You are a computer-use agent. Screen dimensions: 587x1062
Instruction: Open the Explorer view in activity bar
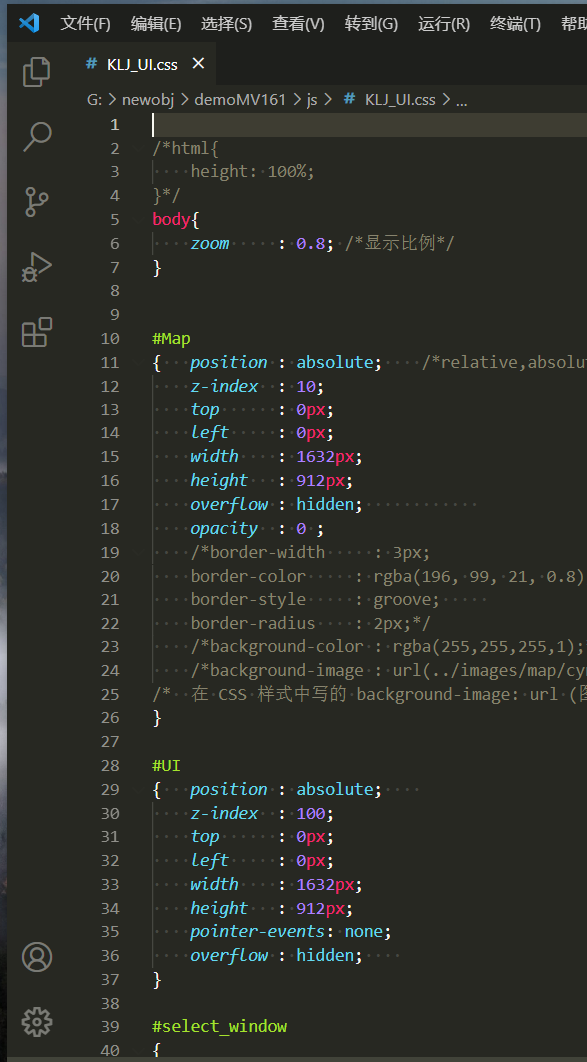click(37, 72)
